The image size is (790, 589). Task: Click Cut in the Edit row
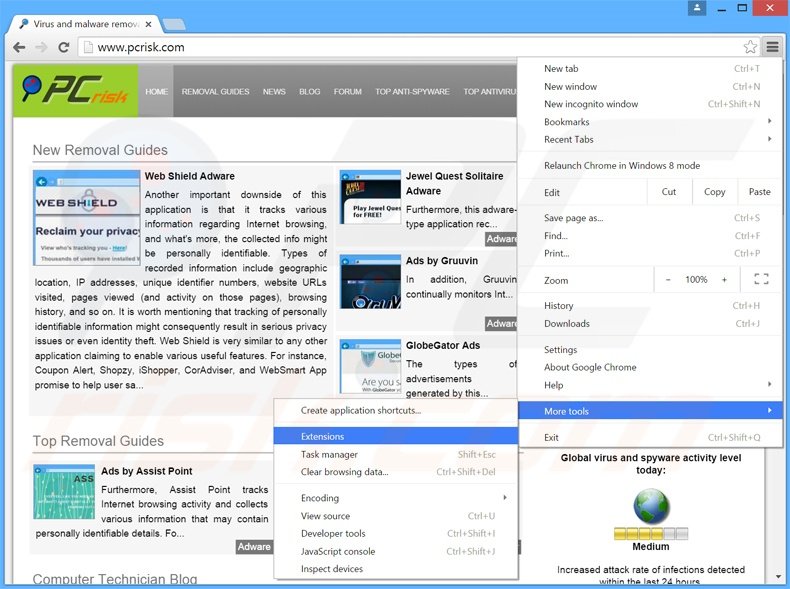click(x=669, y=191)
